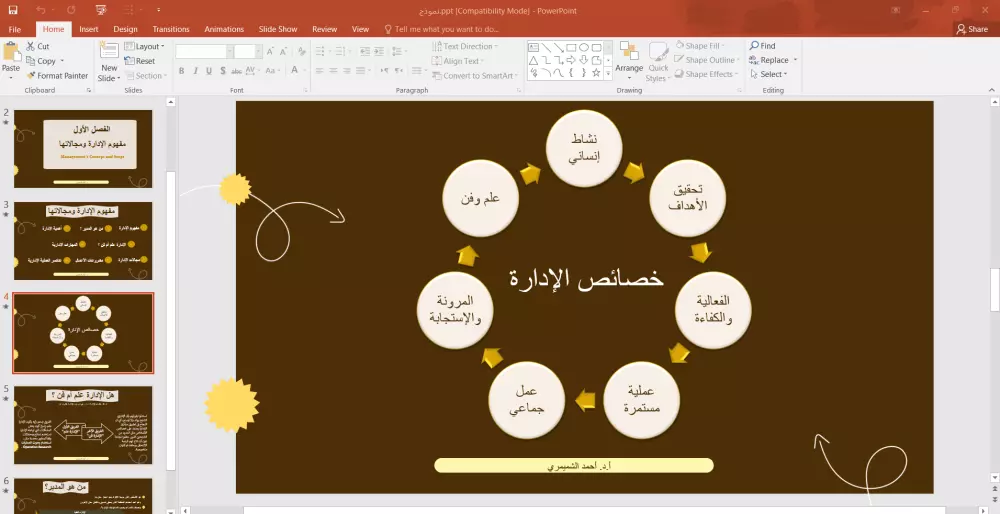Start slide show from beginning quick access icon

pos(100,10)
